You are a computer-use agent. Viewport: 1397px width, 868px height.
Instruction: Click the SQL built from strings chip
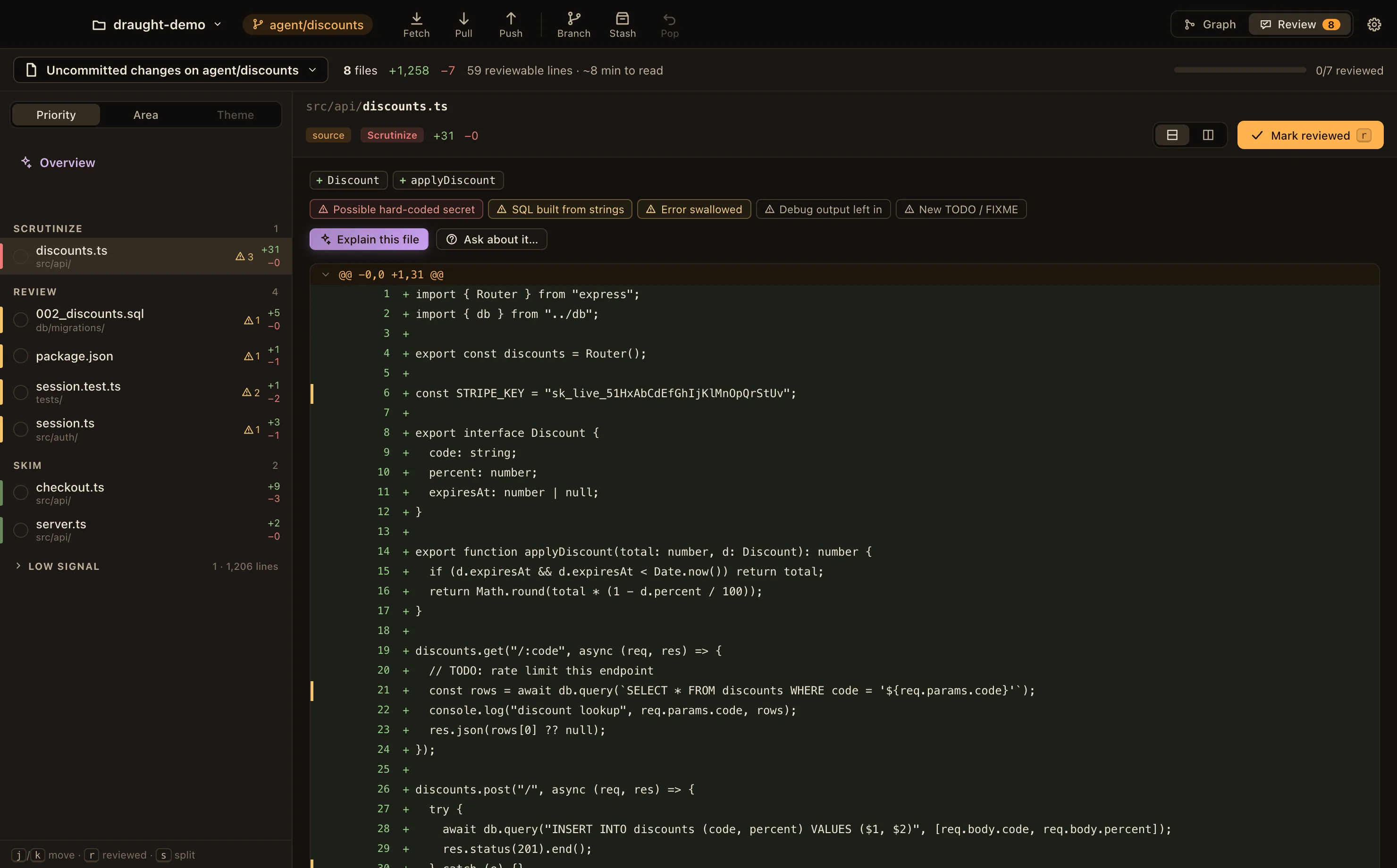click(560, 209)
